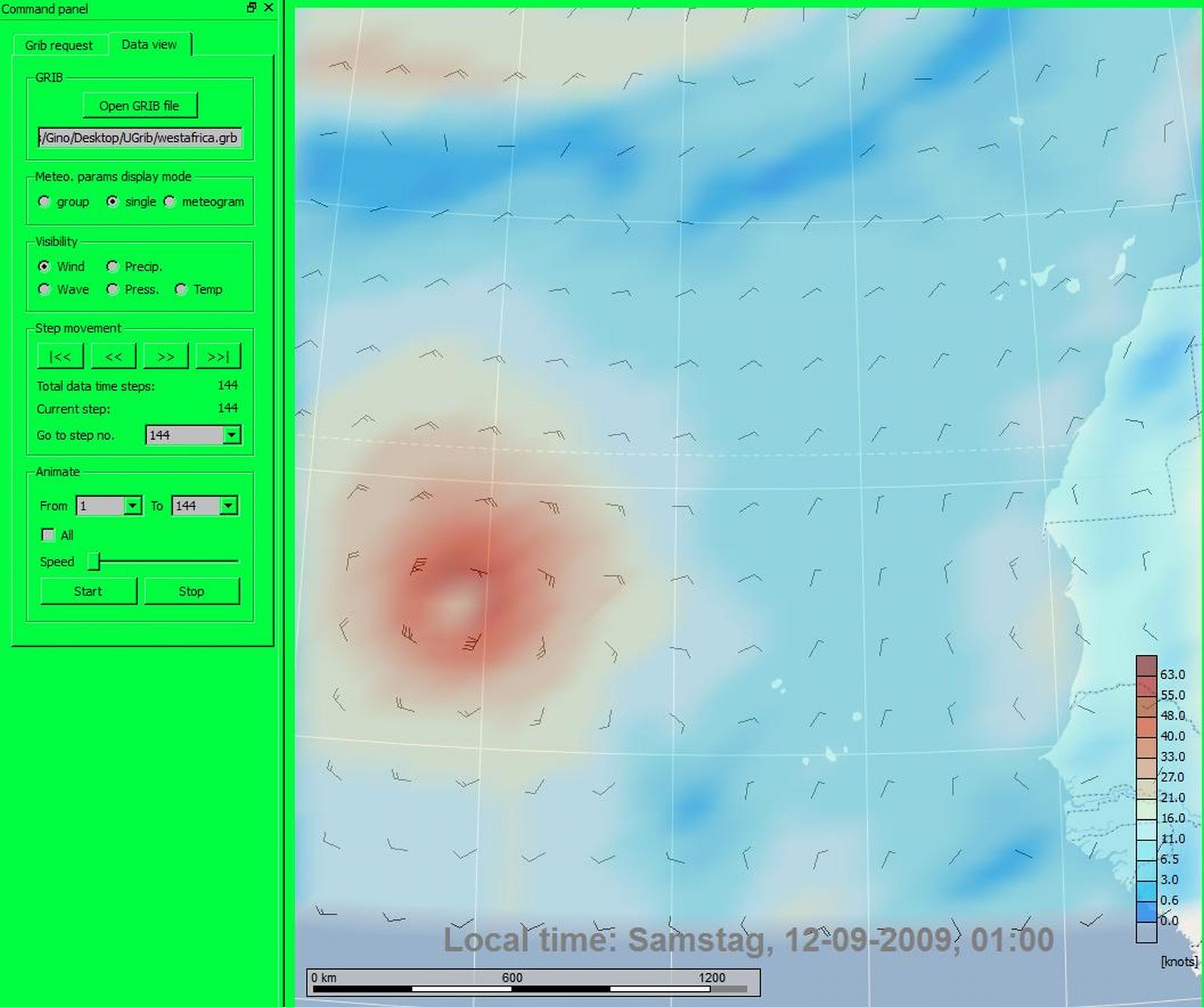Jump to last step with >>| button

click(218, 356)
